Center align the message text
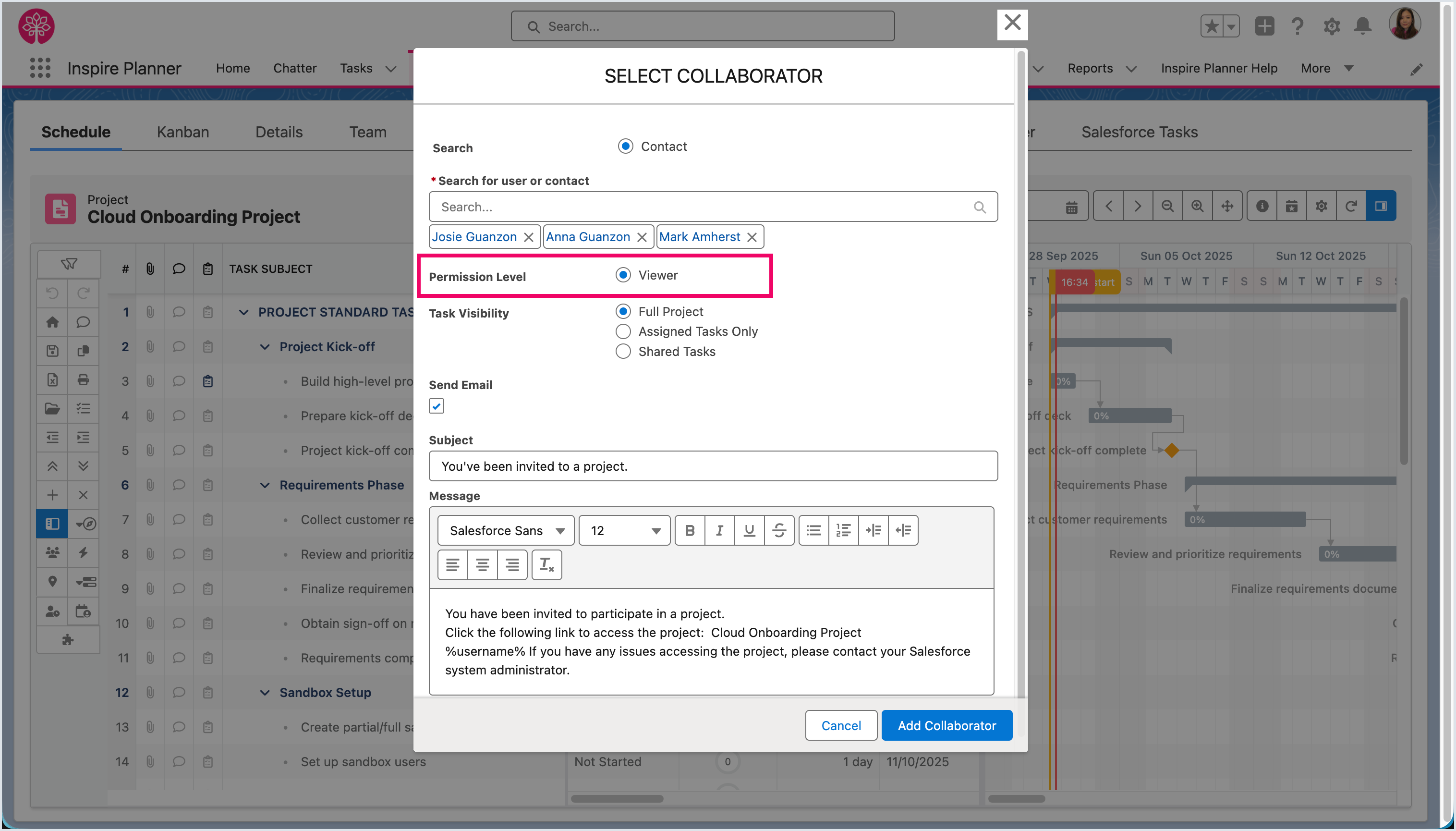 tap(482, 565)
